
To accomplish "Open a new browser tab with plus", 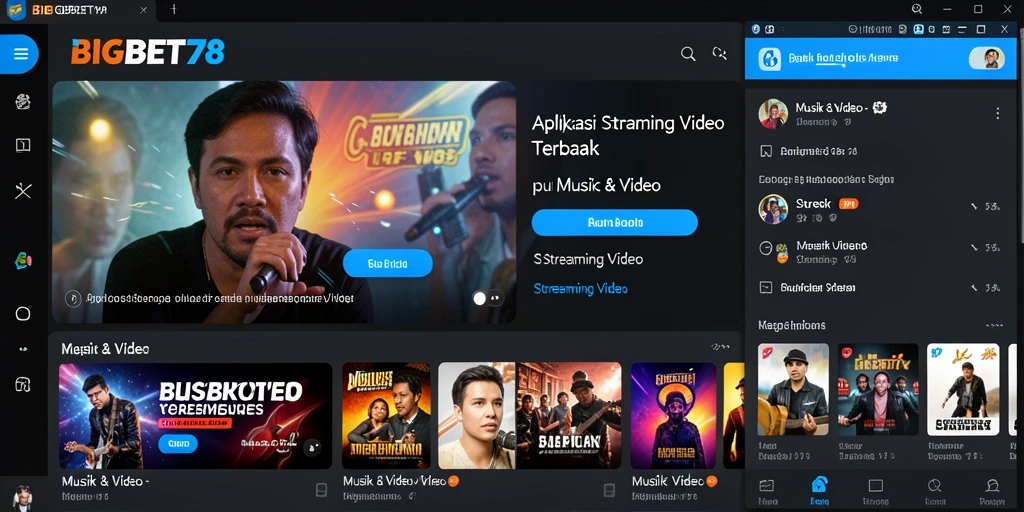I will (173, 9).
